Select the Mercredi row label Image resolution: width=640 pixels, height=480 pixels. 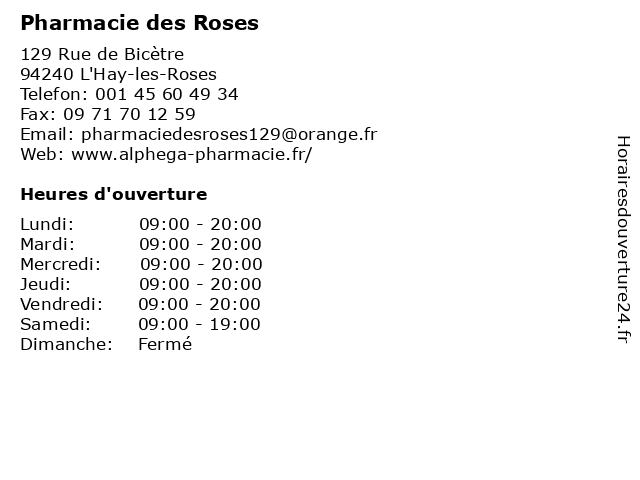tap(60, 264)
